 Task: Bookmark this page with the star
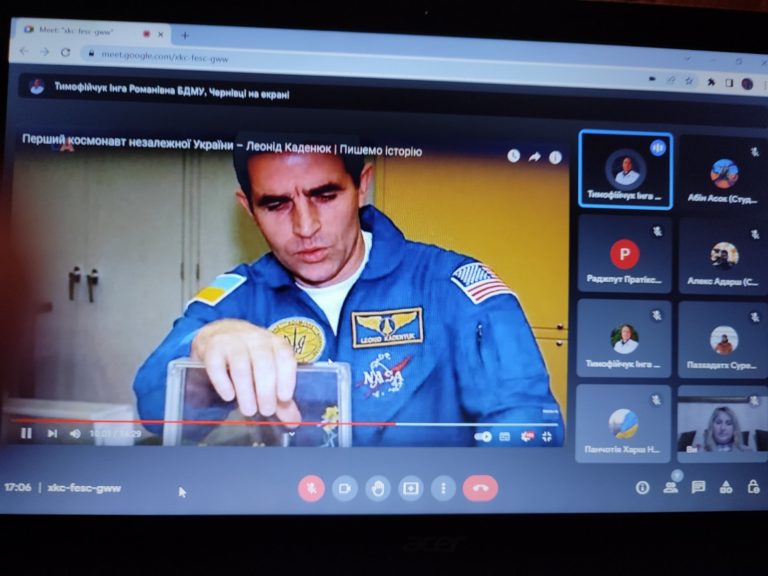click(x=689, y=81)
